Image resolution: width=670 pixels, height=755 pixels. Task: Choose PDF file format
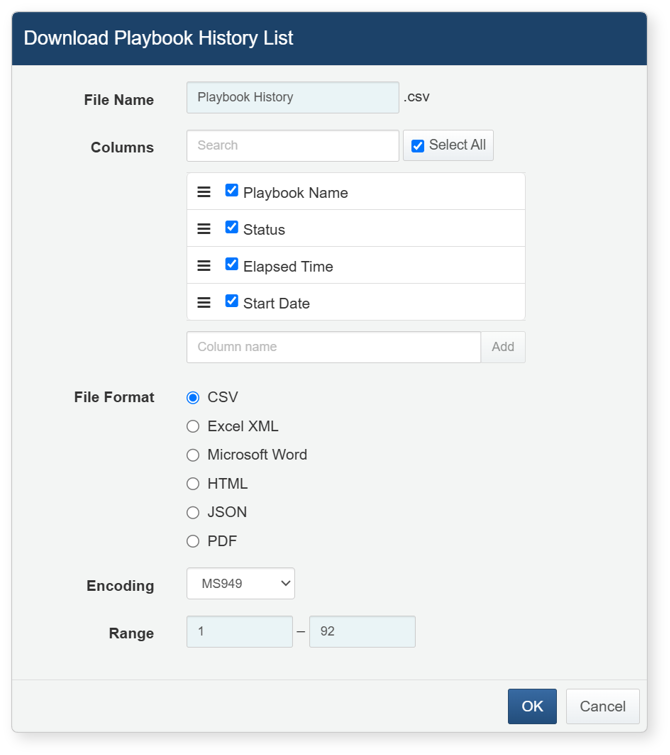[193, 541]
